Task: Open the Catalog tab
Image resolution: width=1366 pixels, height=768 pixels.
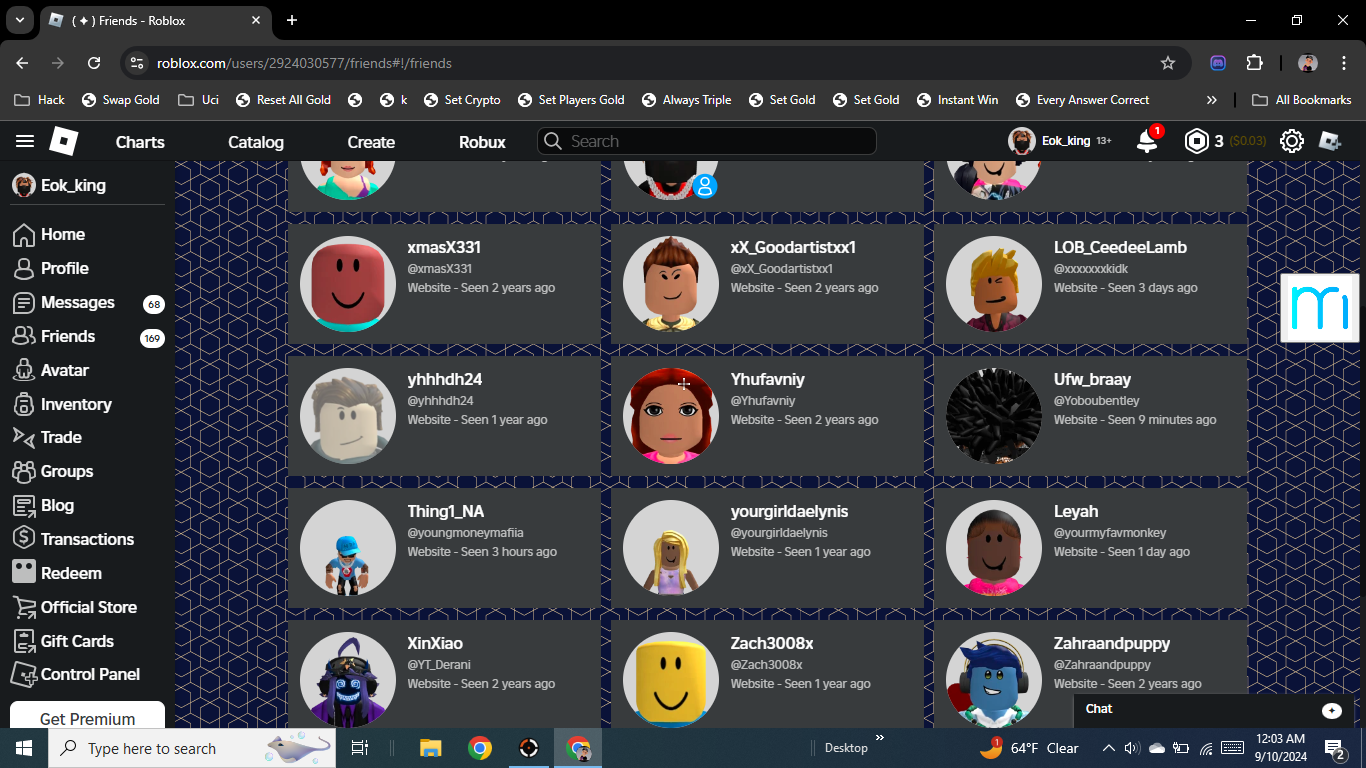Action: coord(256,142)
